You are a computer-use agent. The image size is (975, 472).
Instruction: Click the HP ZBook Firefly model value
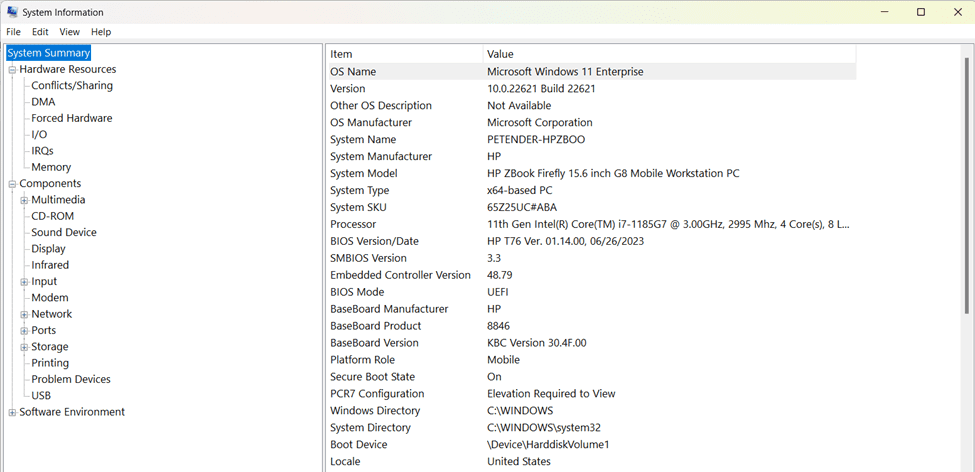[x=613, y=174]
